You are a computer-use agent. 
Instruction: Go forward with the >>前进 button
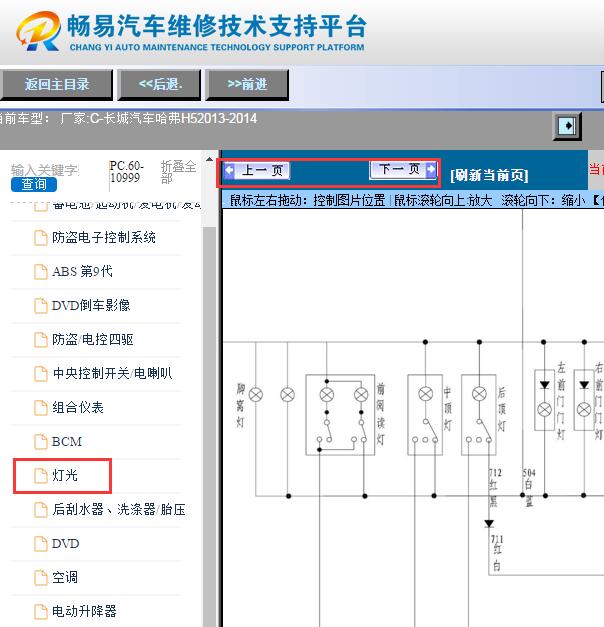pyautogui.click(x=247, y=84)
